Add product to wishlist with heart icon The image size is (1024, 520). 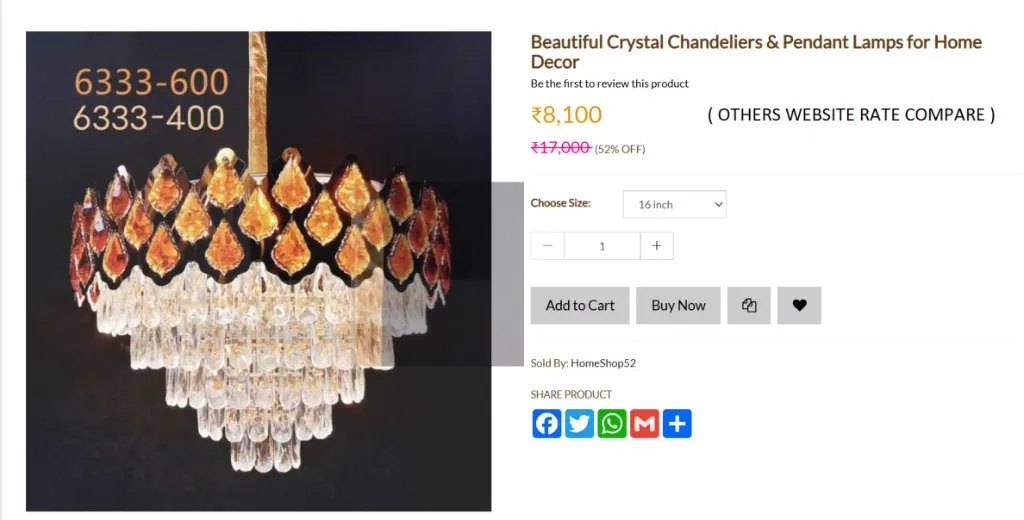pos(799,306)
